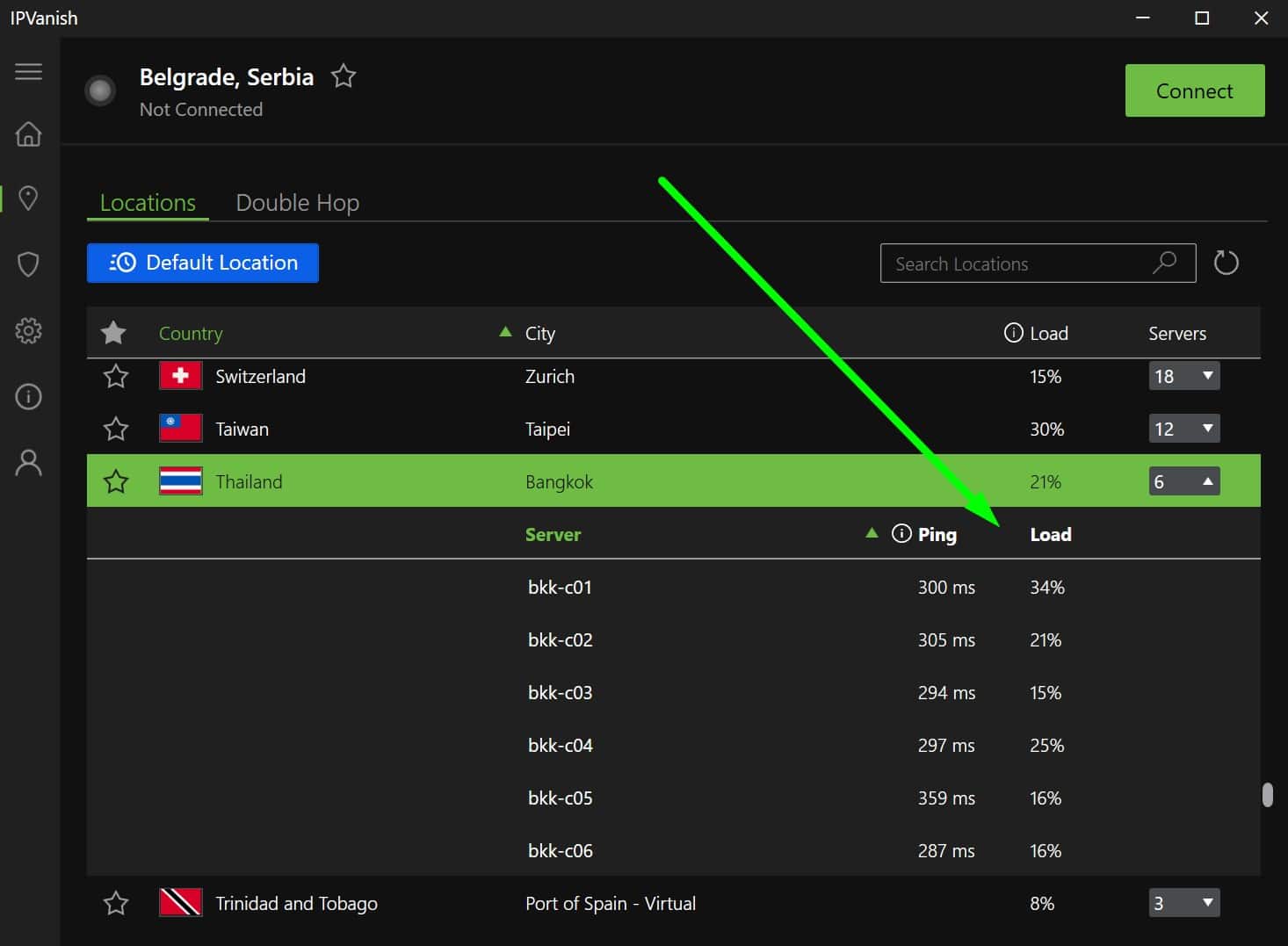Sort servers by the Server column header
This screenshot has height=946, width=1288.
coord(554,535)
